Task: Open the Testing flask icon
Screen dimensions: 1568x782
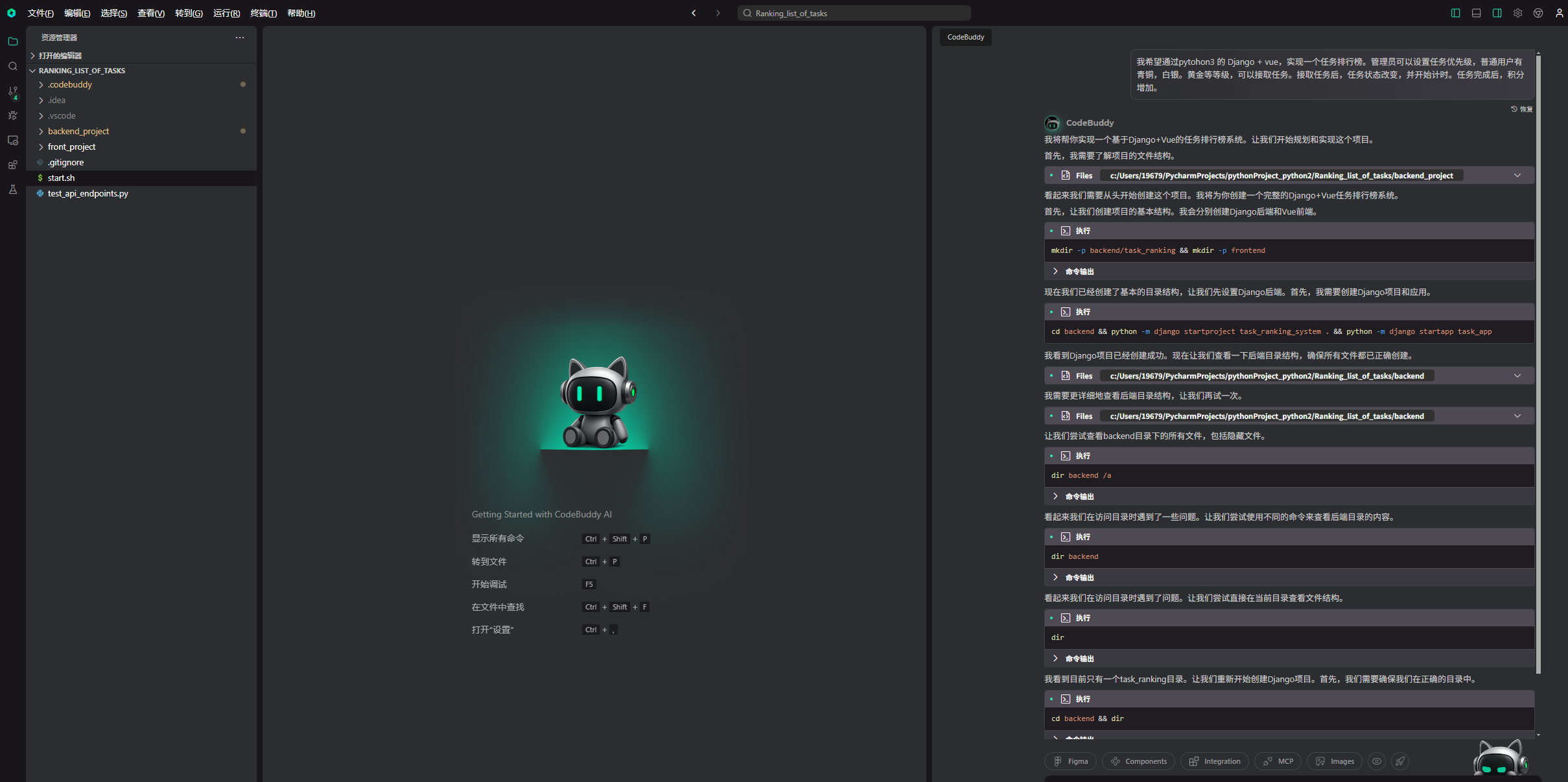Action: coord(12,189)
